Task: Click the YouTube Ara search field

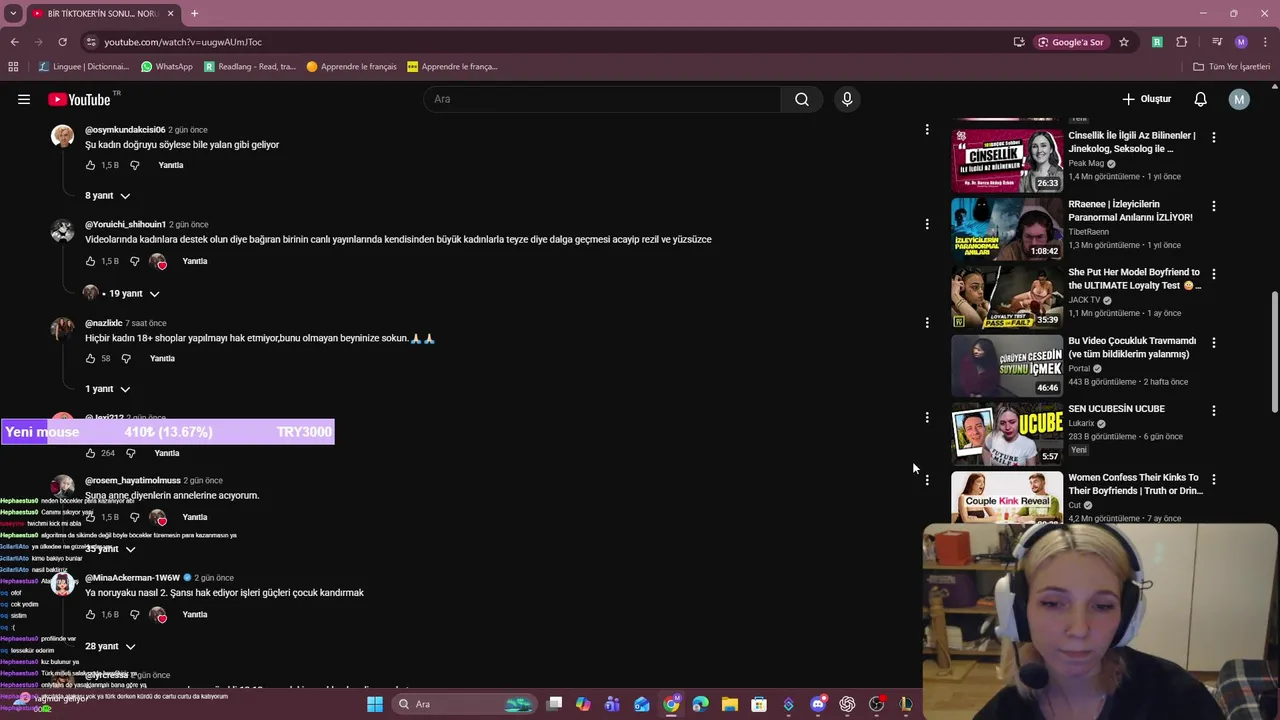Action: (x=602, y=99)
